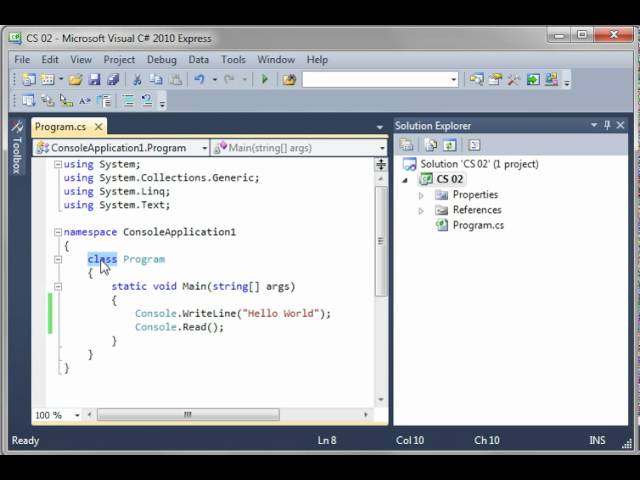640x480 pixels.
Task: Switch to the Program.cs editor tab
Action: pos(60,127)
